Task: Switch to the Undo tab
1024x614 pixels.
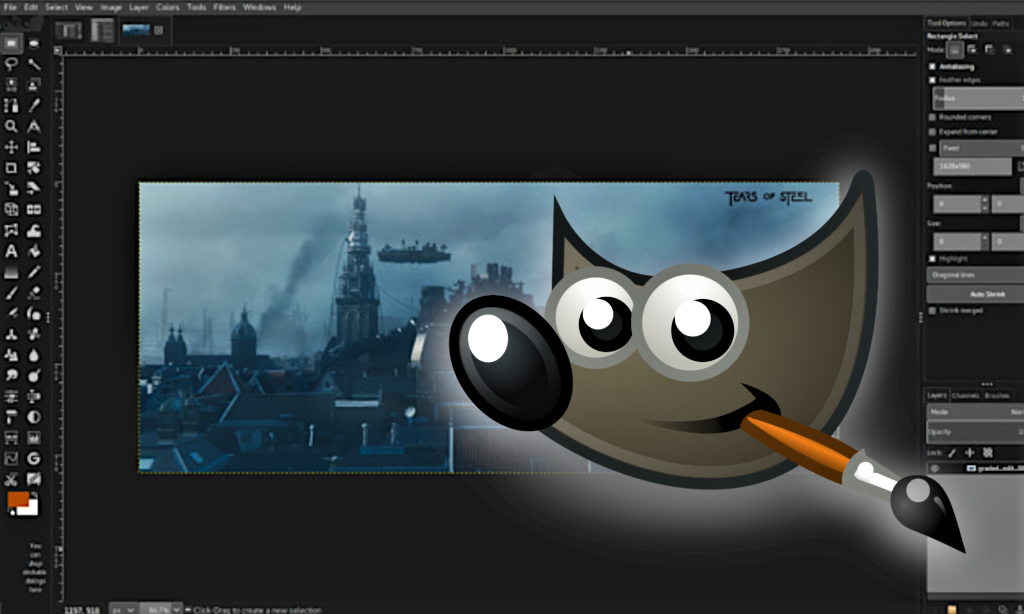Action: [979, 24]
